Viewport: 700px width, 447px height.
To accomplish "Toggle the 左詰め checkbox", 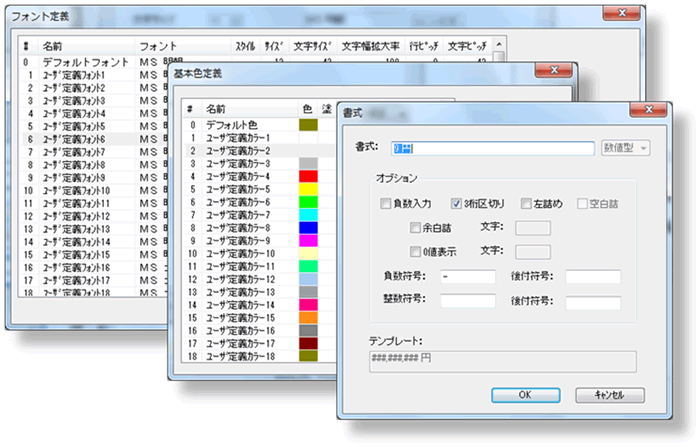I will point(526,203).
